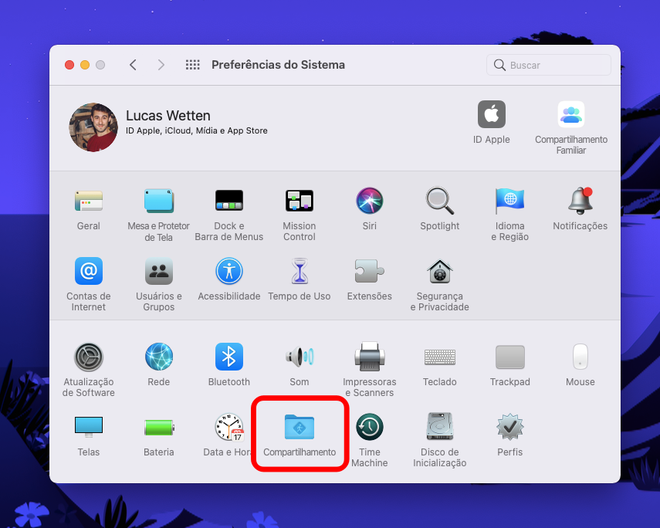Viewport: 660px width, 528px height.
Task: Open the Telas display pane
Action: (x=88, y=427)
